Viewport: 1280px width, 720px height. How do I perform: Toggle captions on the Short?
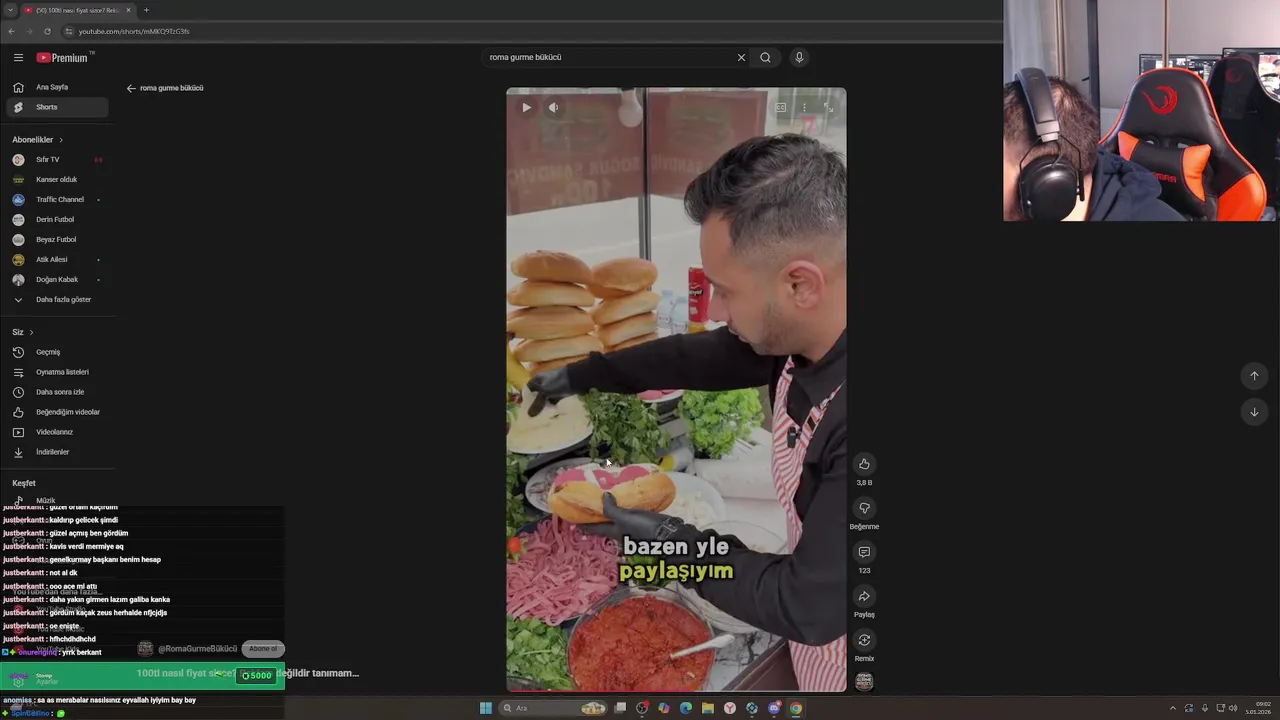(781, 107)
